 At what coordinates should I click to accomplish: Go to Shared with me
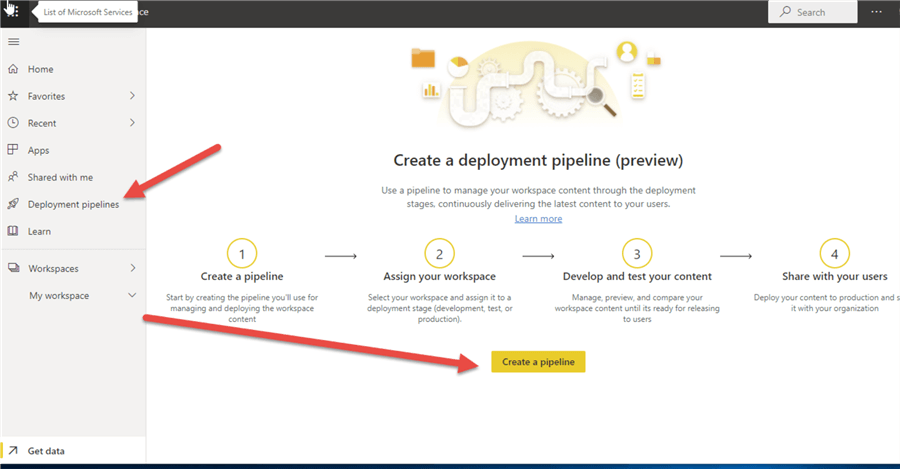(60, 177)
